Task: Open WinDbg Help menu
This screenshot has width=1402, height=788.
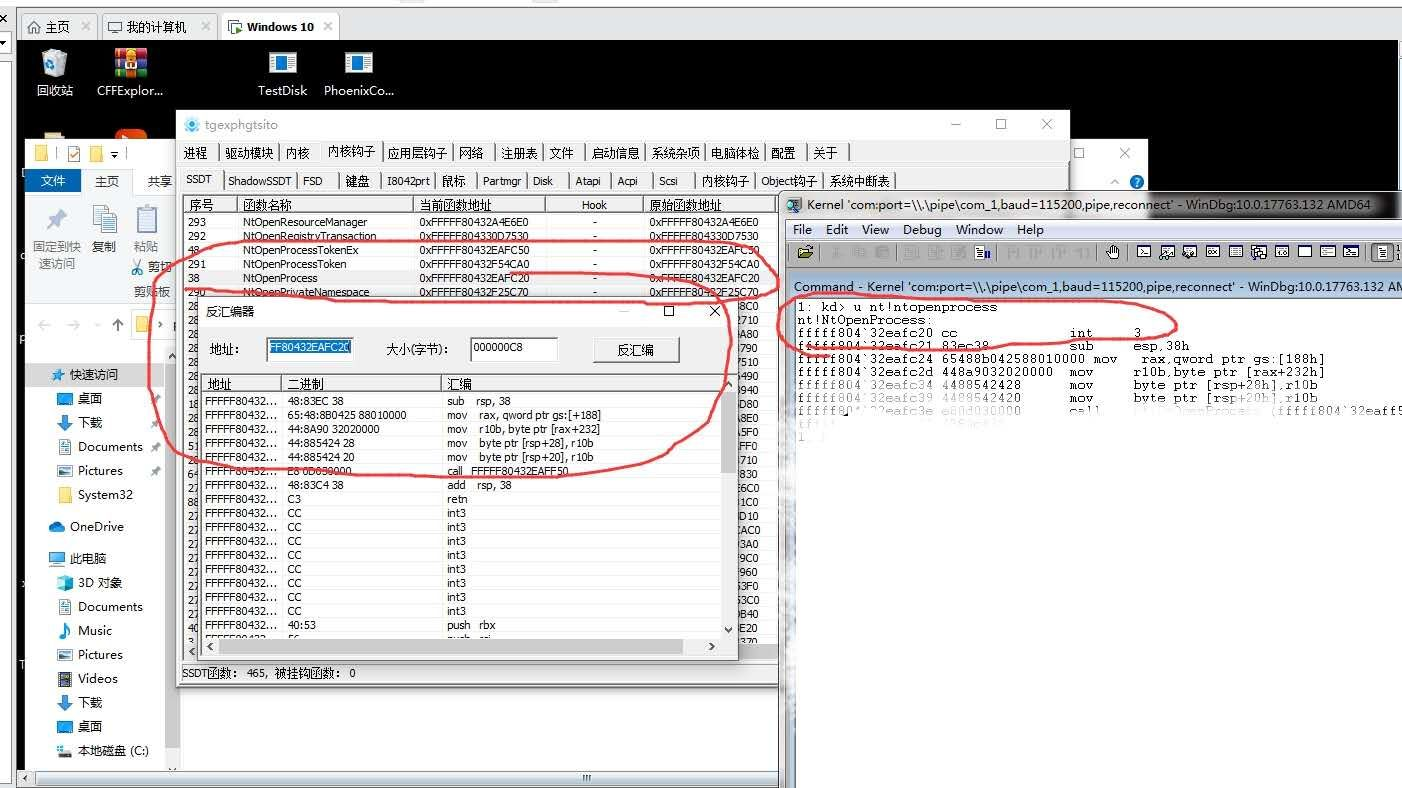Action: (x=1030, y=229)
